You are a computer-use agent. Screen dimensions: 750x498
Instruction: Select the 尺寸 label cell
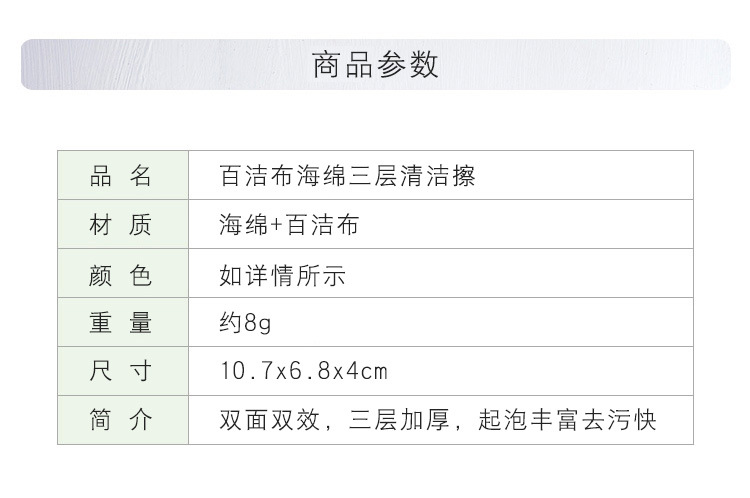point(122,372)
